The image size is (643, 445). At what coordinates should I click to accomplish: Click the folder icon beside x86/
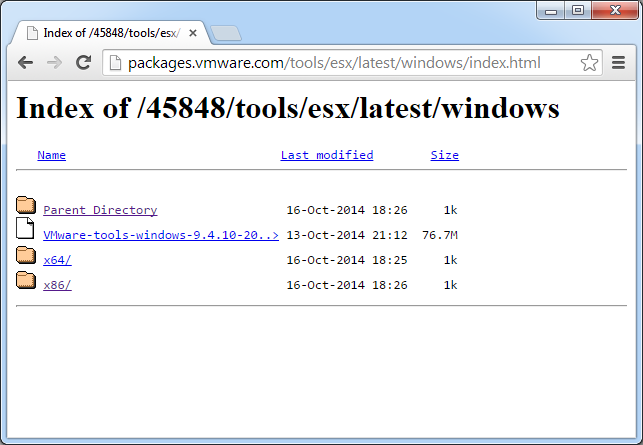coord(26,280)
